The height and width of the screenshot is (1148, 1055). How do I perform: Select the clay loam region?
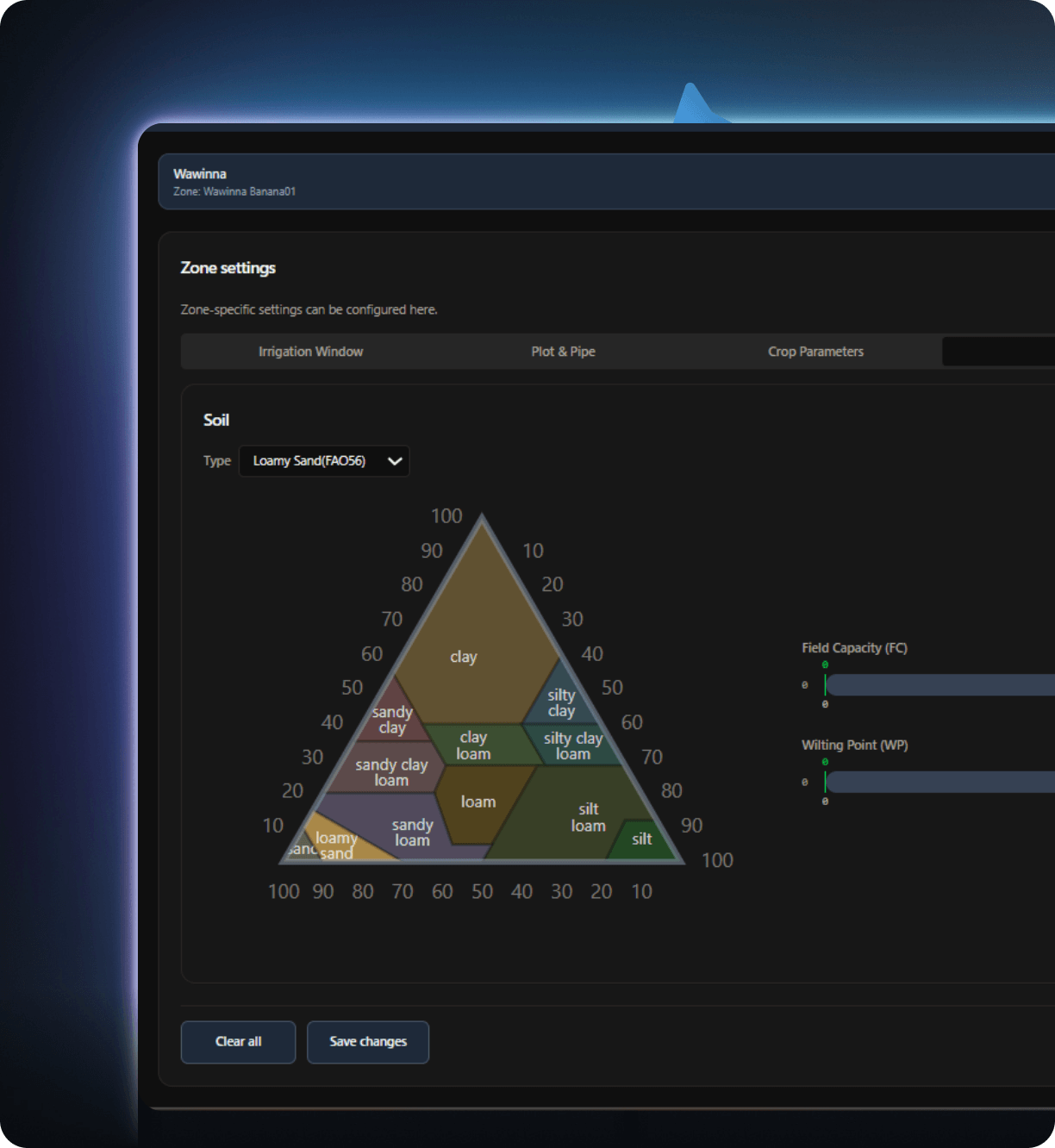(473, 746)
